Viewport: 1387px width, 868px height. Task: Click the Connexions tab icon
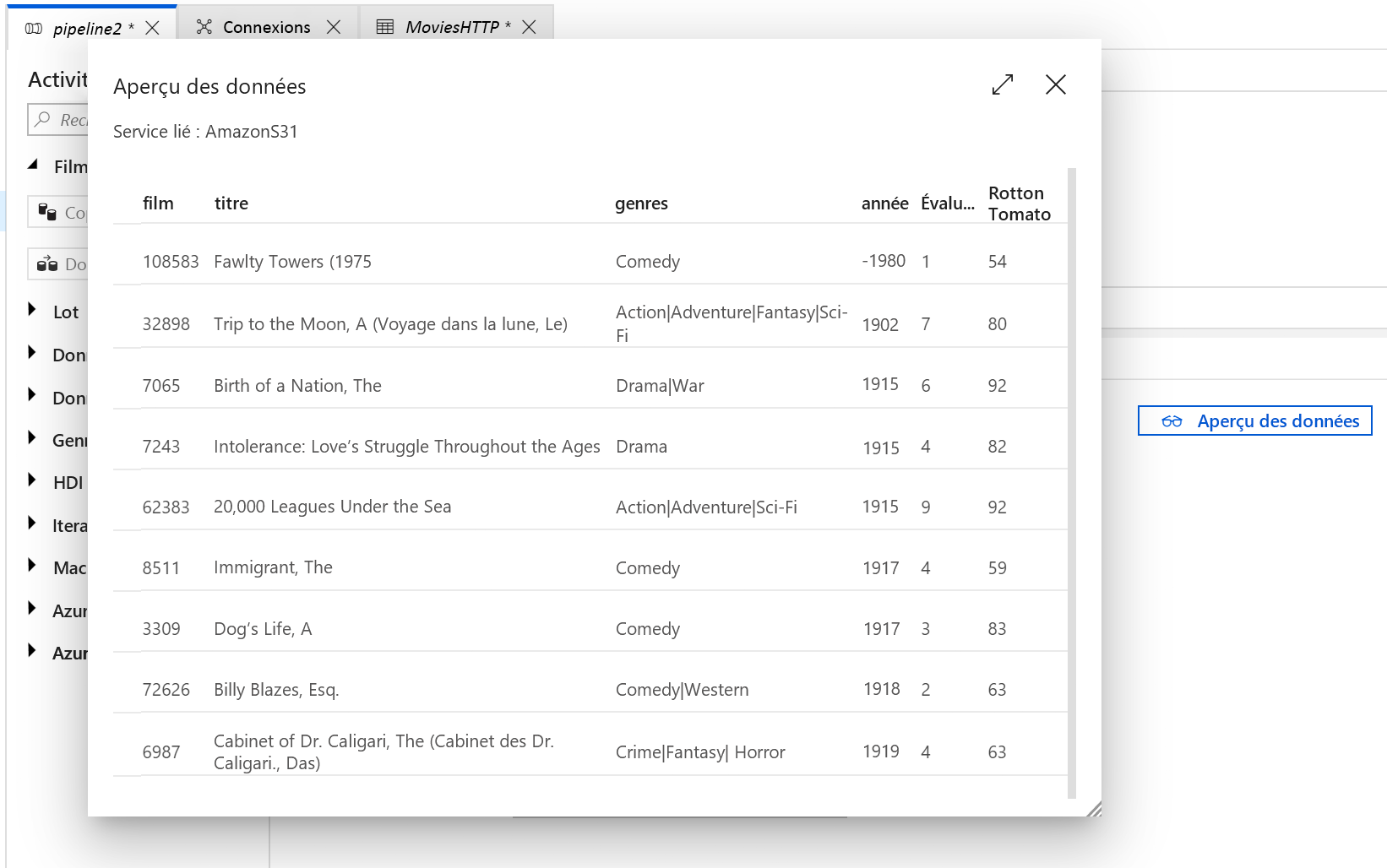click(x=204, y=27)
